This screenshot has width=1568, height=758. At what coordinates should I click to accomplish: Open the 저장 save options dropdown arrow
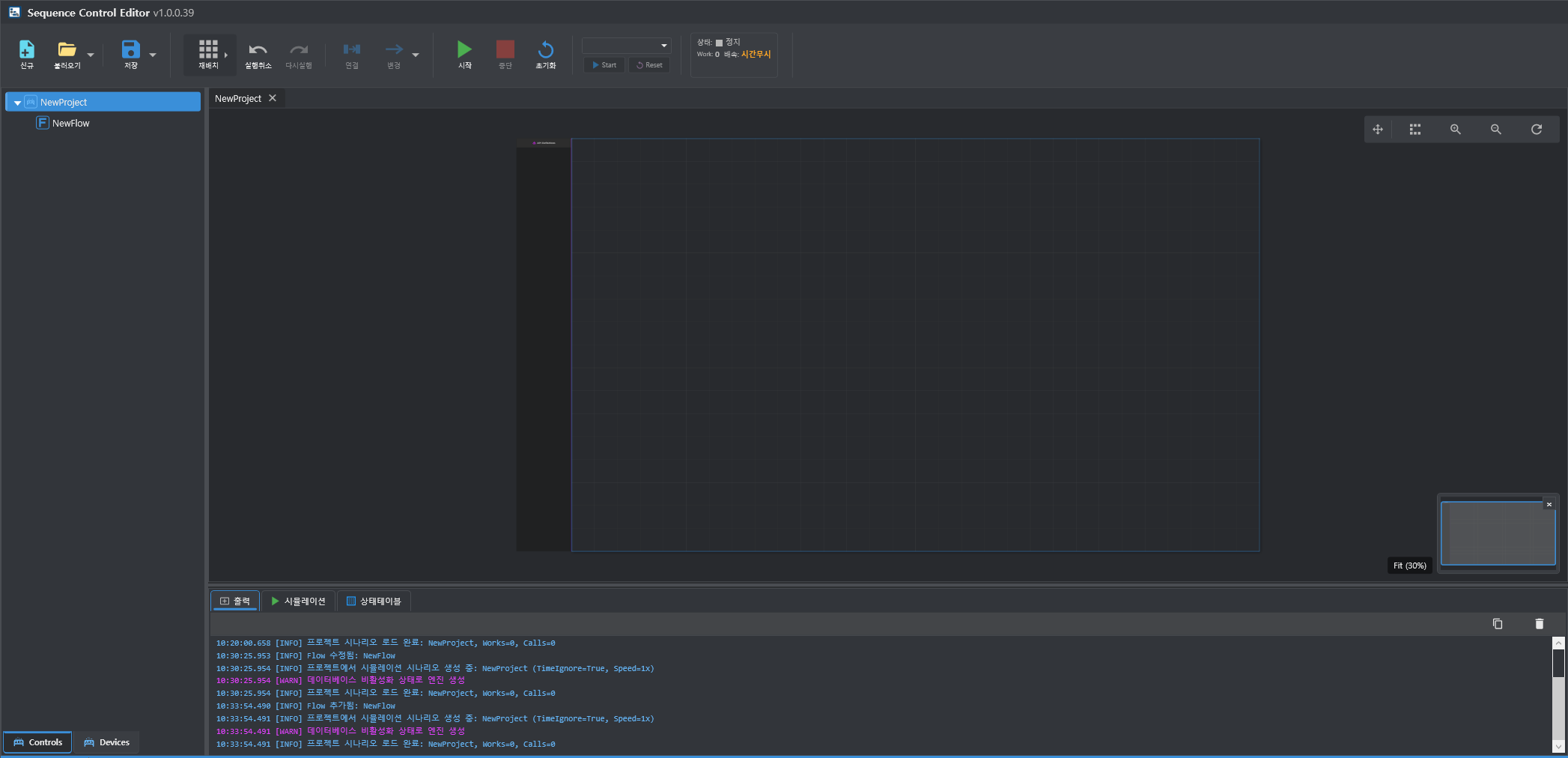click(x=153, y=55)
